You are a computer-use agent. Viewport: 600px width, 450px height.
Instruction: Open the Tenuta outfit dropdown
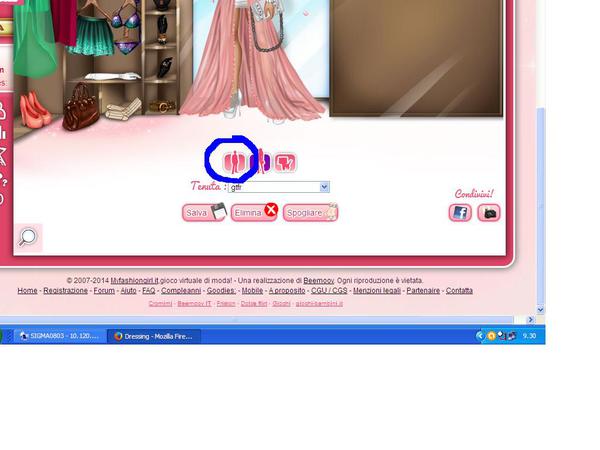324,187
